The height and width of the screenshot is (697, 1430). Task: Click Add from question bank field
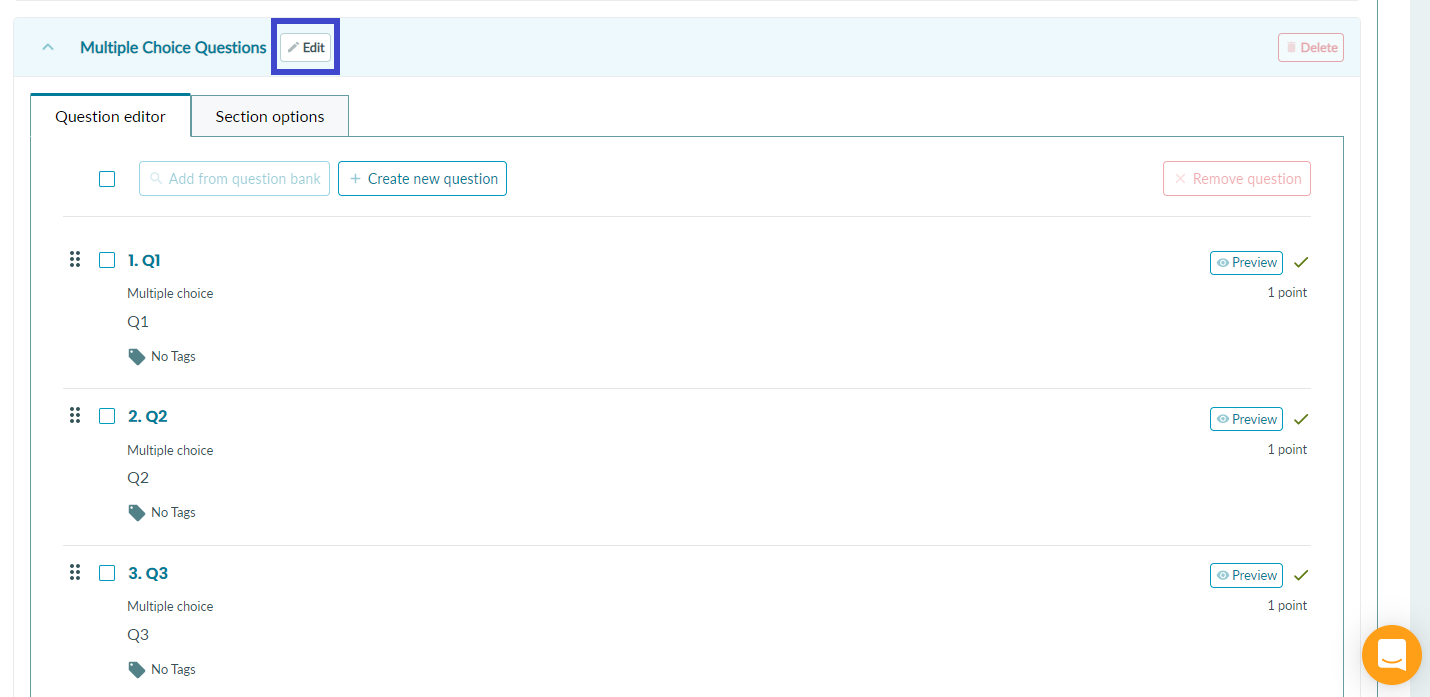coord(234,179)
